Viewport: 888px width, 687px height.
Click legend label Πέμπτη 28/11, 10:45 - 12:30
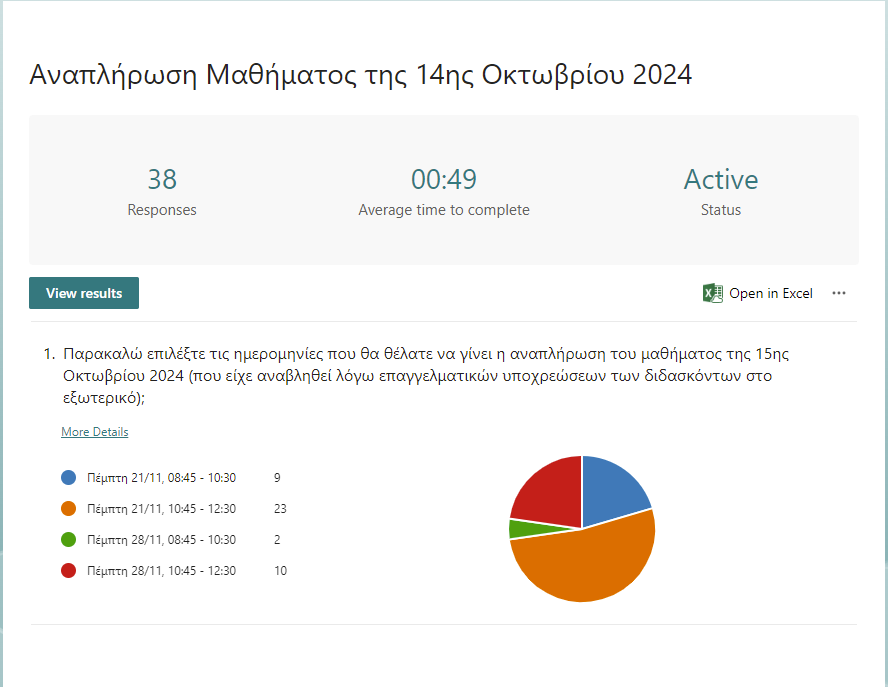point(161,570)
